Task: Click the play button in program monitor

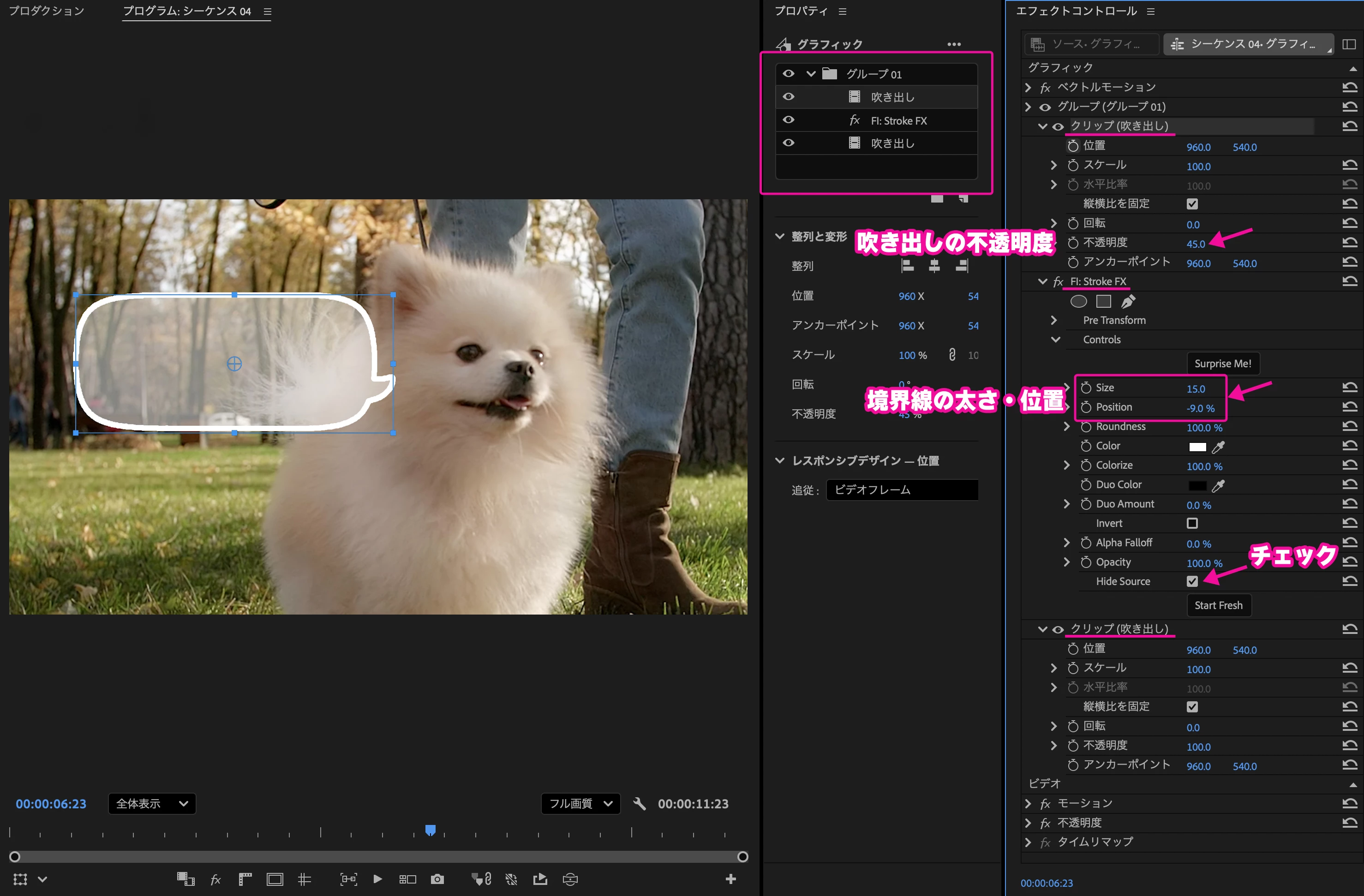Action: coord(377,879)
